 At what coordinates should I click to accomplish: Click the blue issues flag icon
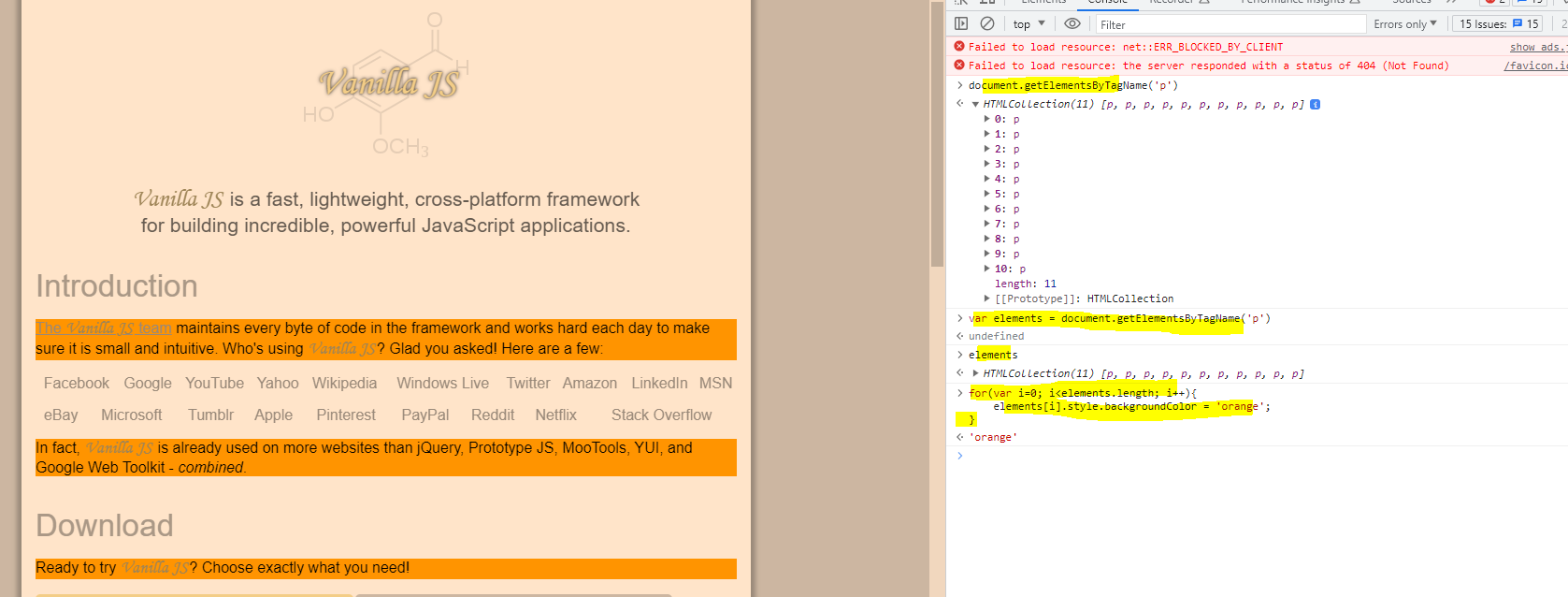(x=1518, y=23)
